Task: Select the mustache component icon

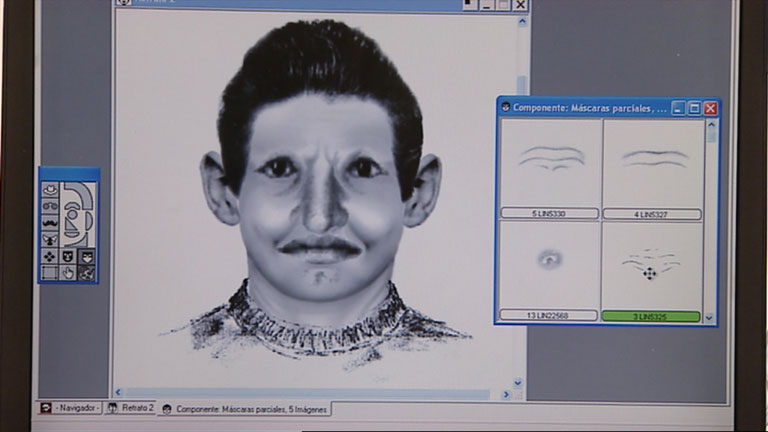Action: [50, 222]
